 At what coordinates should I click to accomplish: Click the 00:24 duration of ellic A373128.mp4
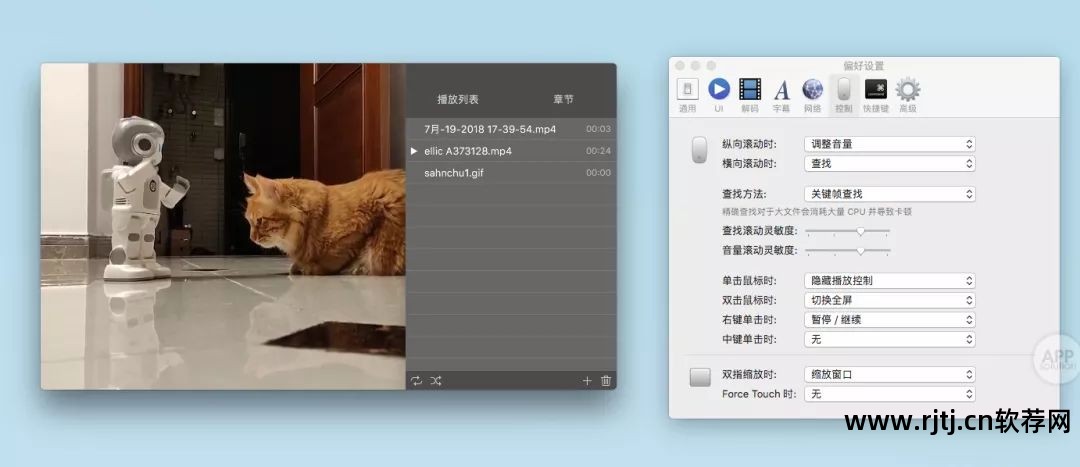click(598, 151)
